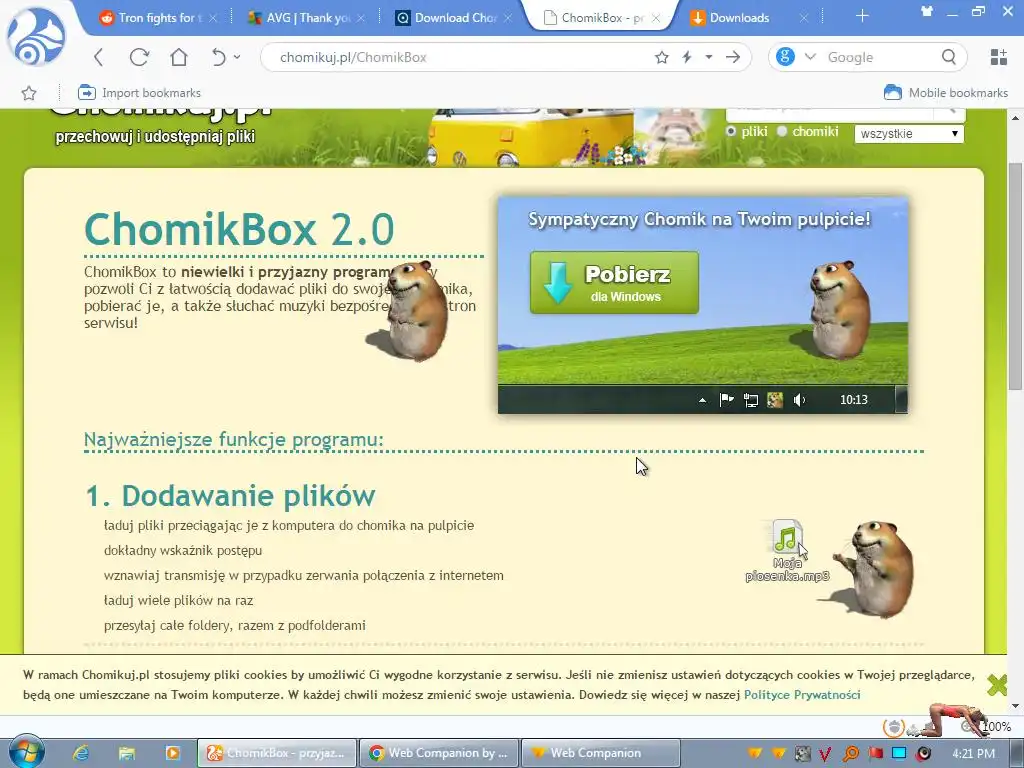Open Action Center red flag tray icon

tap(875, 754)
